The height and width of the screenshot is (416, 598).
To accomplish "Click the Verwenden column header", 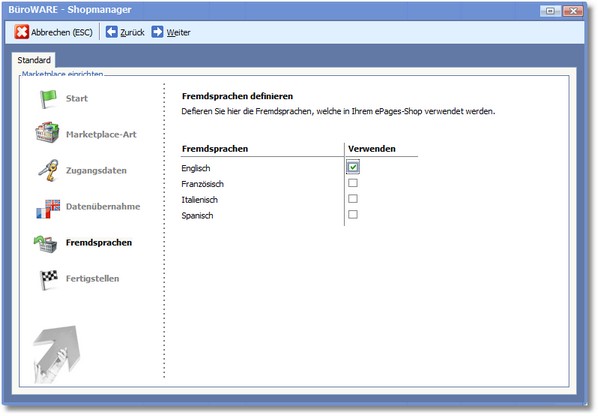I will pos(372,149).
